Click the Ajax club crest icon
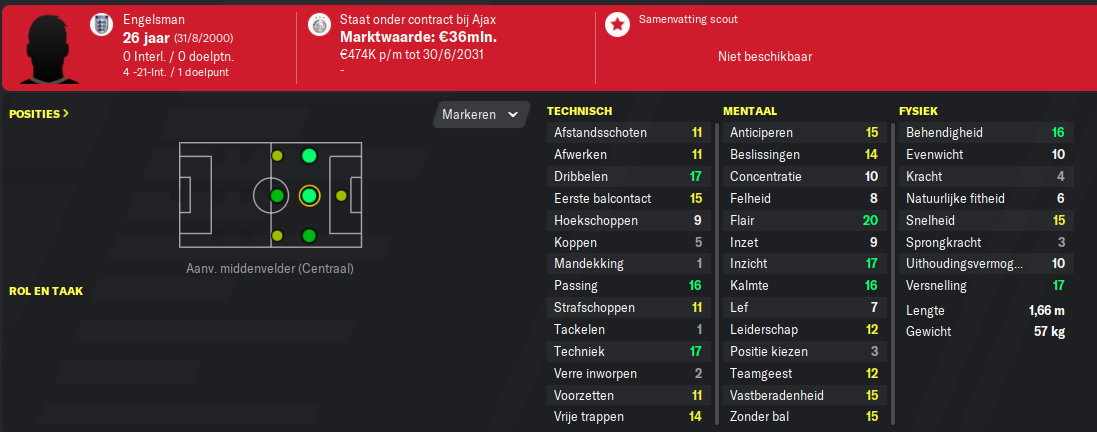The image size is (1097, 432). point(319,25)
